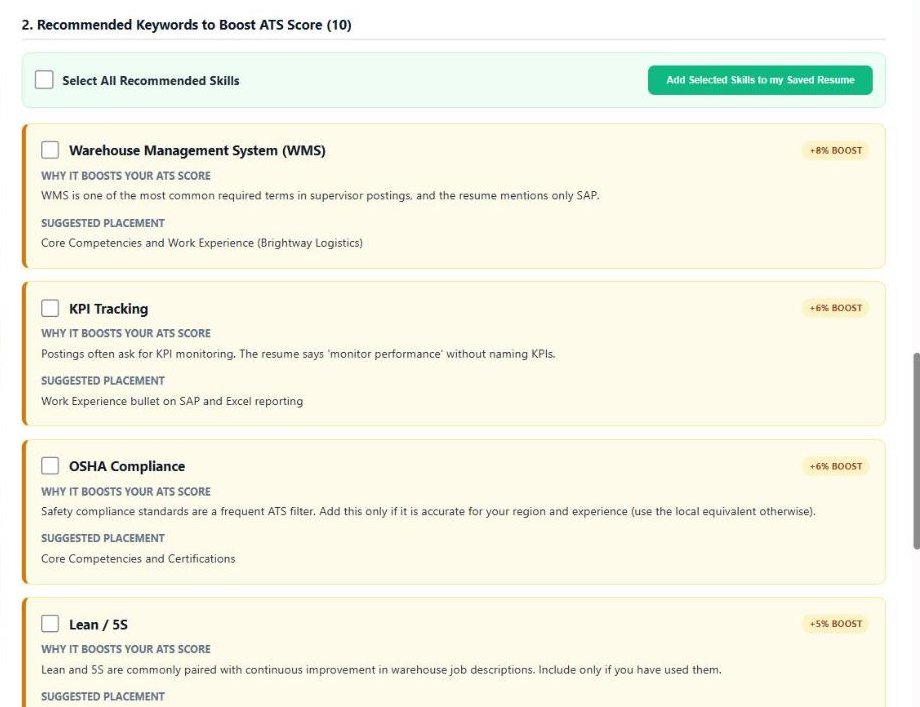Viewport: 920px width, 707px height.
Task: Click the Warehouse Management System (WMS) title
Action: pyautogui.click(x=197, y=150)
